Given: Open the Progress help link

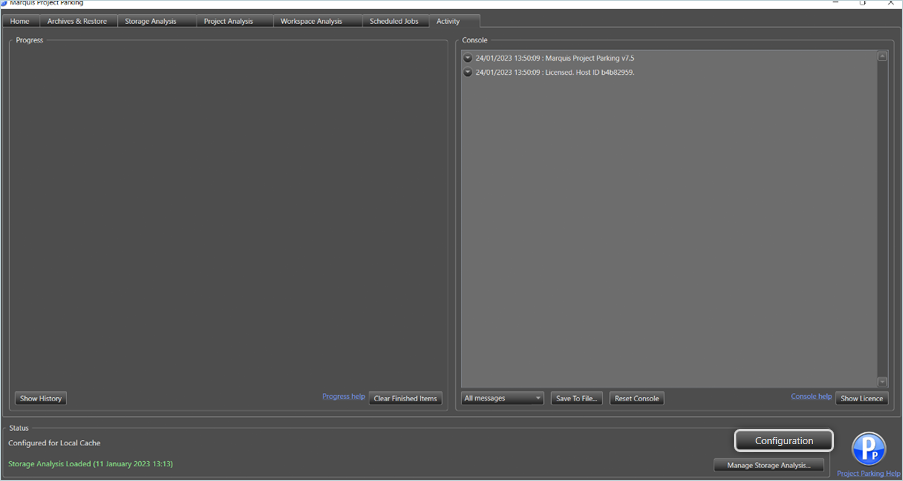Looking at the screenshot, I should coord(343,396).
